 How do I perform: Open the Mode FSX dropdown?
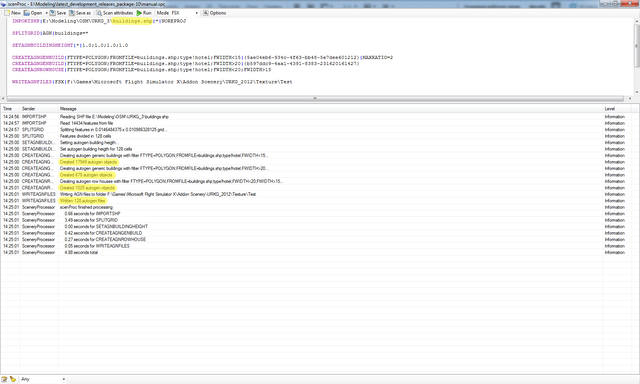(x=185, y=13)
